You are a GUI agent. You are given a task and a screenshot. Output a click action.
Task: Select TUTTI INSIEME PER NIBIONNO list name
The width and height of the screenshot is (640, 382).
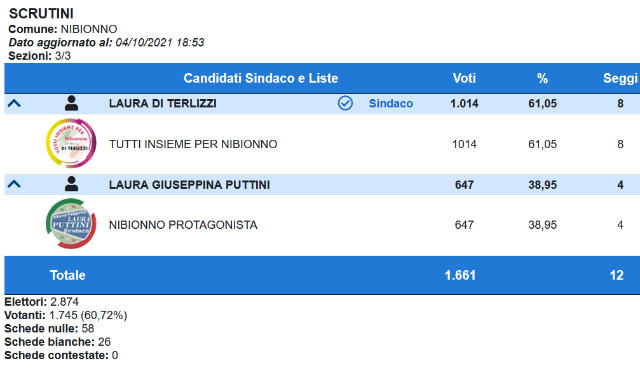coord(193,144)
